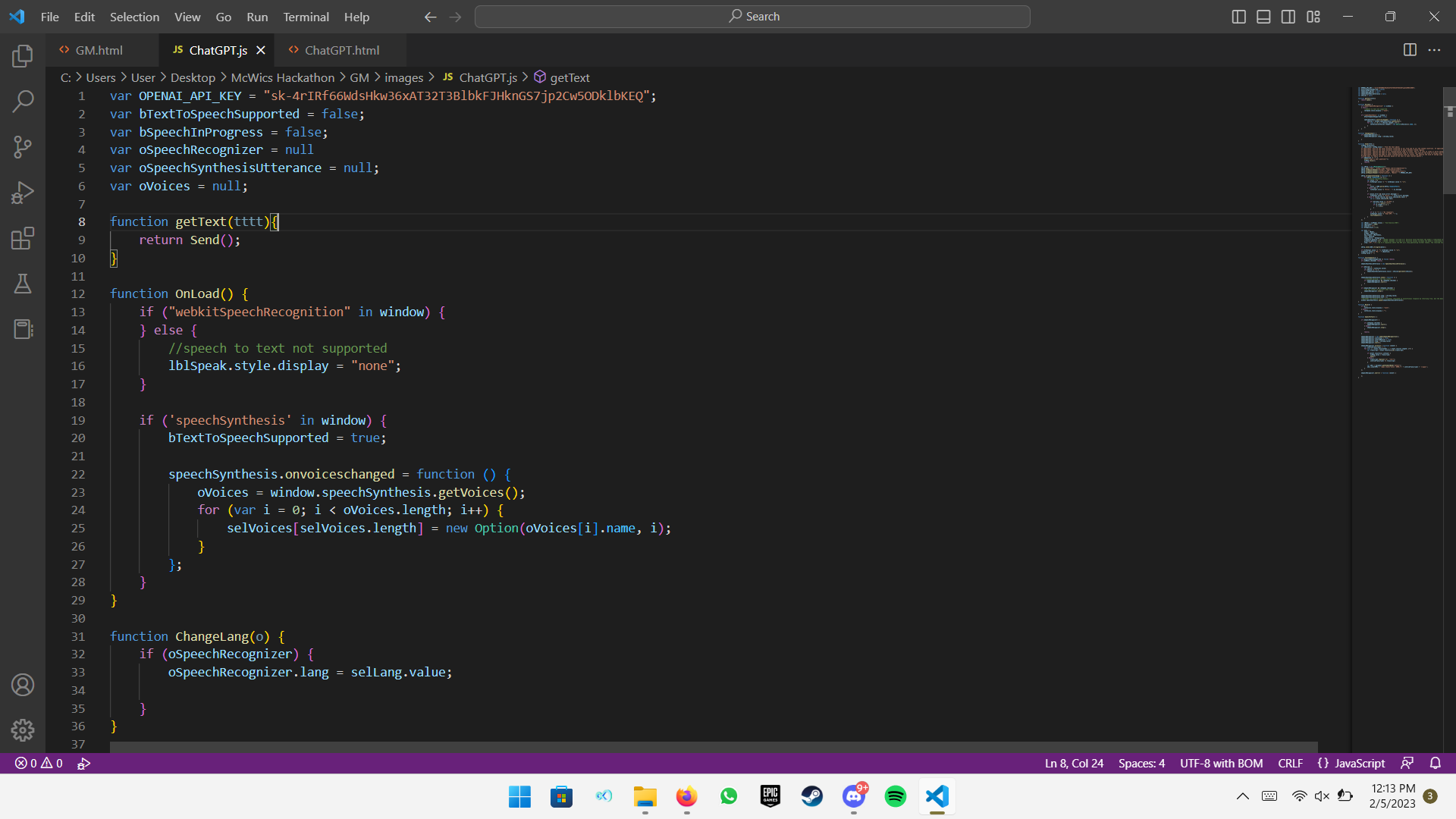Toggle the secondary side bar layout button

(1288, 17)
